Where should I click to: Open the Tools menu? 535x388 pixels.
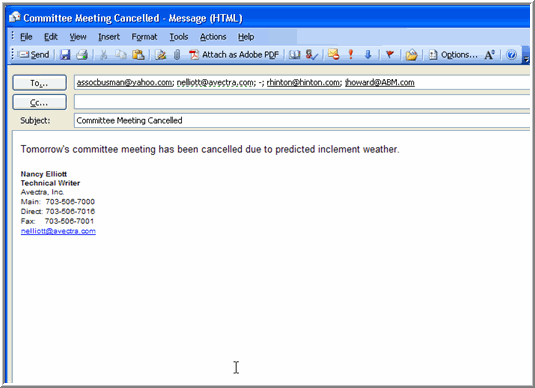point(179,37)
